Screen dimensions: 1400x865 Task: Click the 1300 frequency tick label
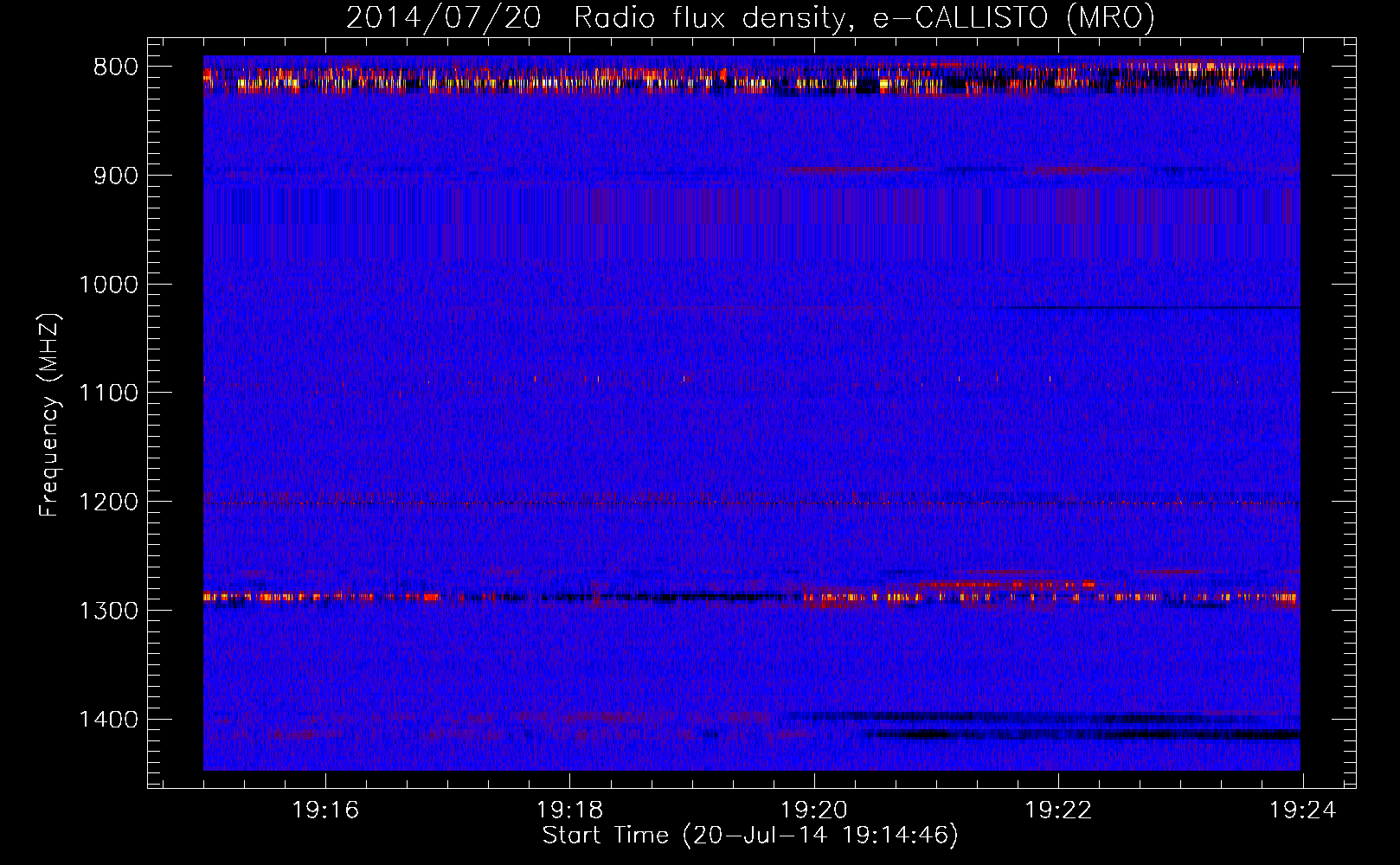coord(108,611)
